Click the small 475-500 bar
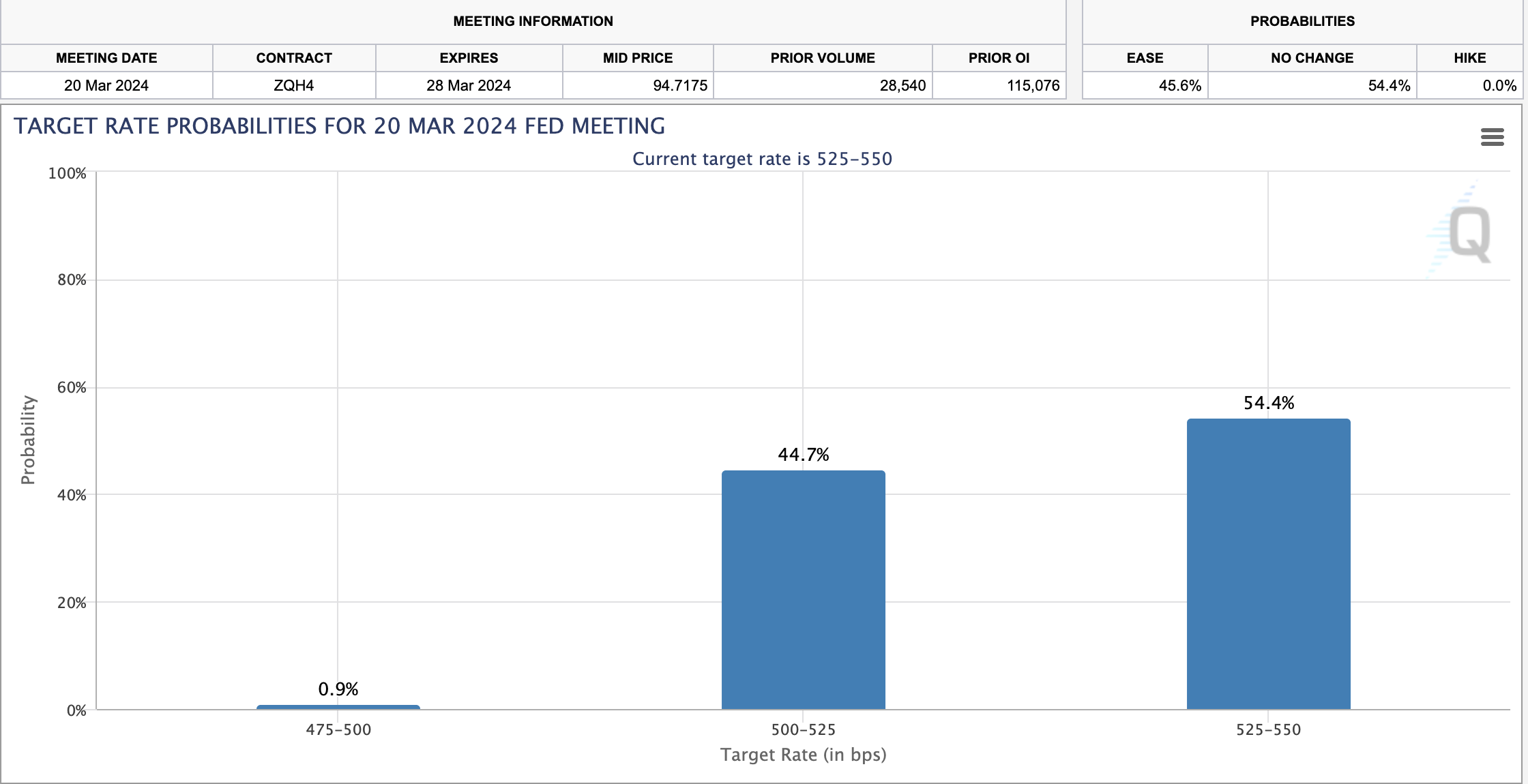The image size is (1528, 784). [x=338, y=707]
